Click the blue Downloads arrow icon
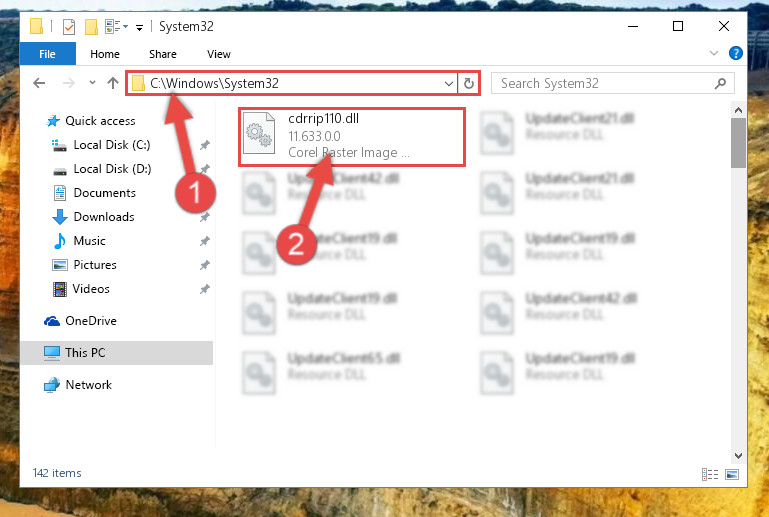769x517 pixels. point(59,217)
